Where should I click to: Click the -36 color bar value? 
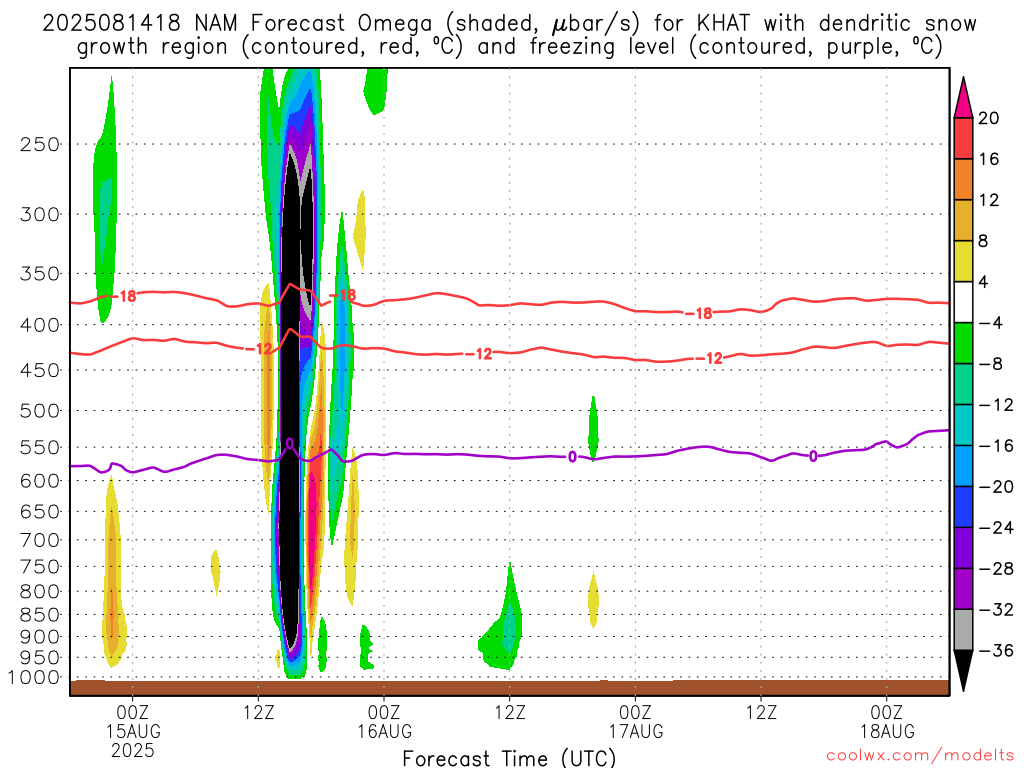tap(996, 650)
